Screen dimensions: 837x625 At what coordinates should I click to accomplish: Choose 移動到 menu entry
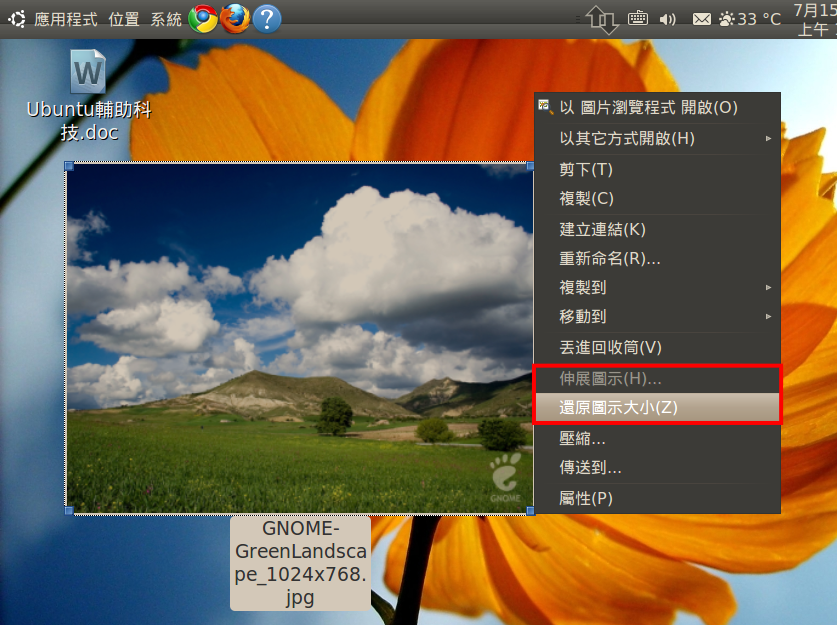[657, 317]
